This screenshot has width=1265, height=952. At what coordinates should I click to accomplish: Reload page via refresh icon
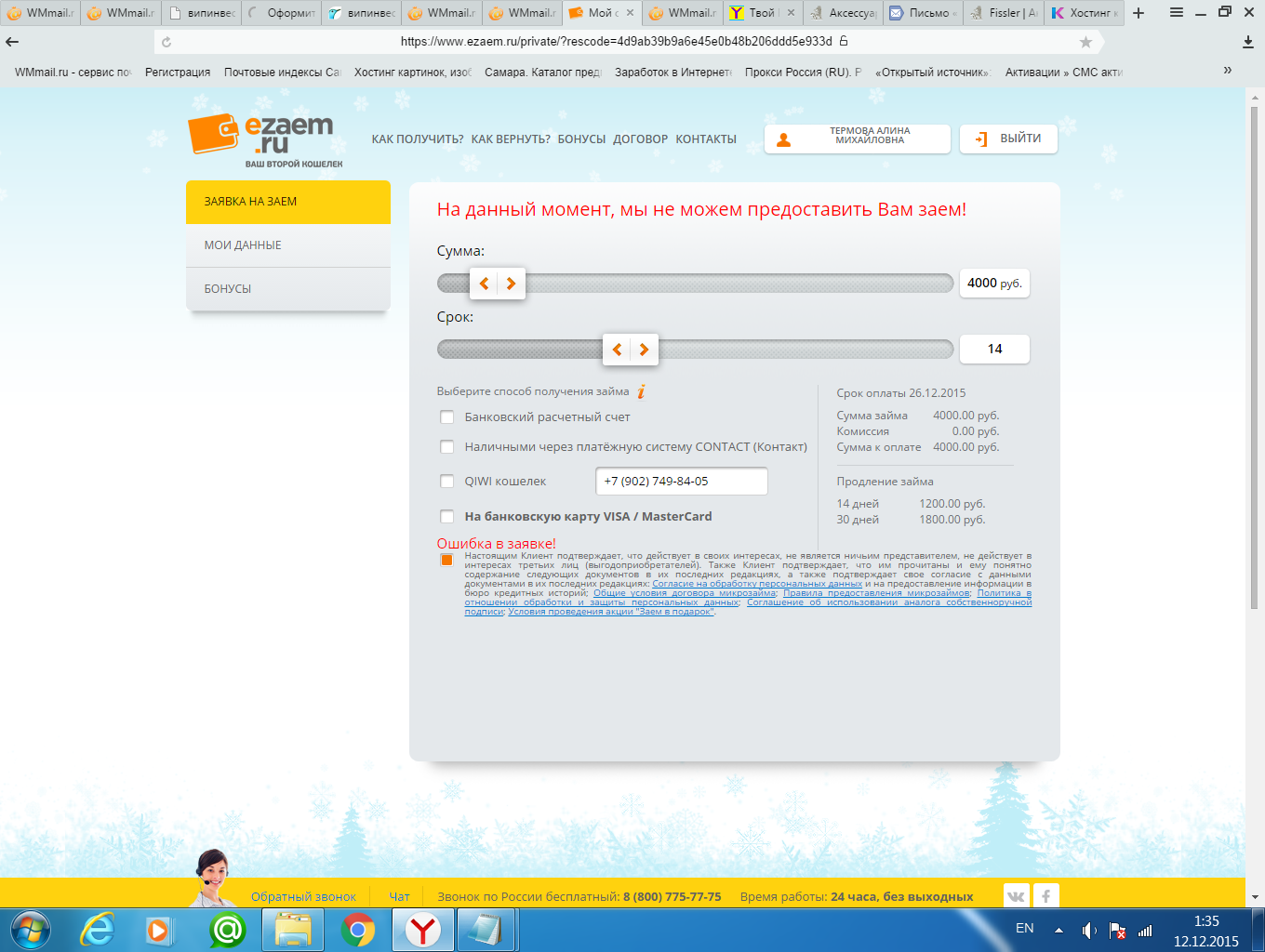click(x=166, y=42)
